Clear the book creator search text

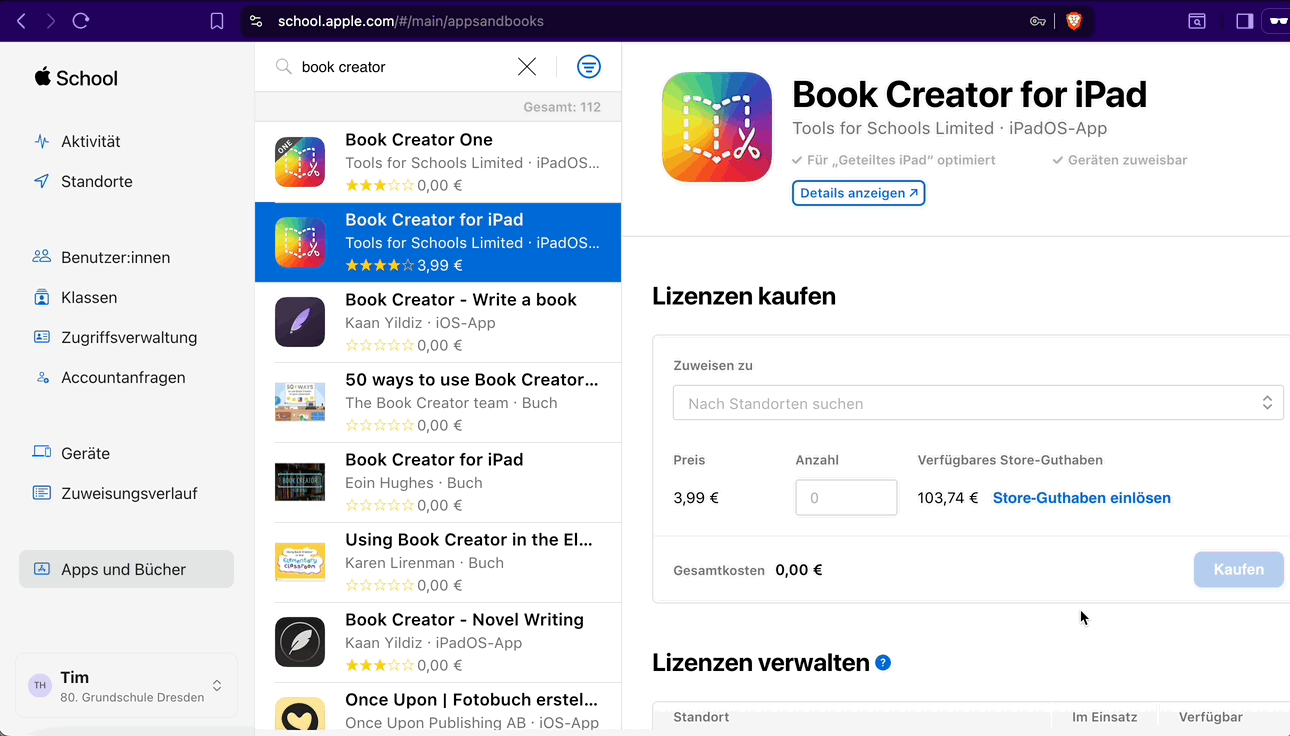(x=527, y=67)
